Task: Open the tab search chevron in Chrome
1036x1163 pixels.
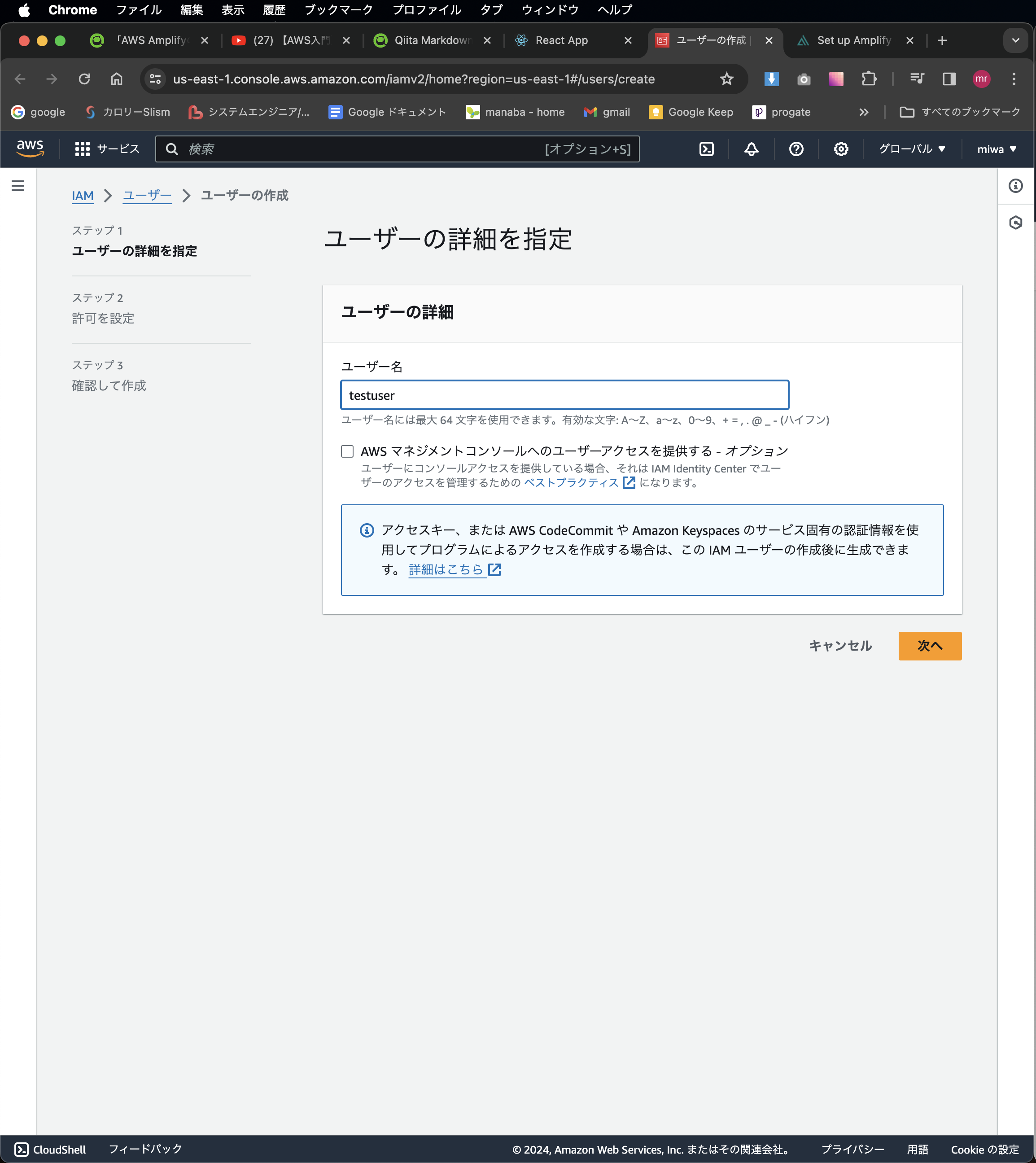Action: click(1015, 40)
